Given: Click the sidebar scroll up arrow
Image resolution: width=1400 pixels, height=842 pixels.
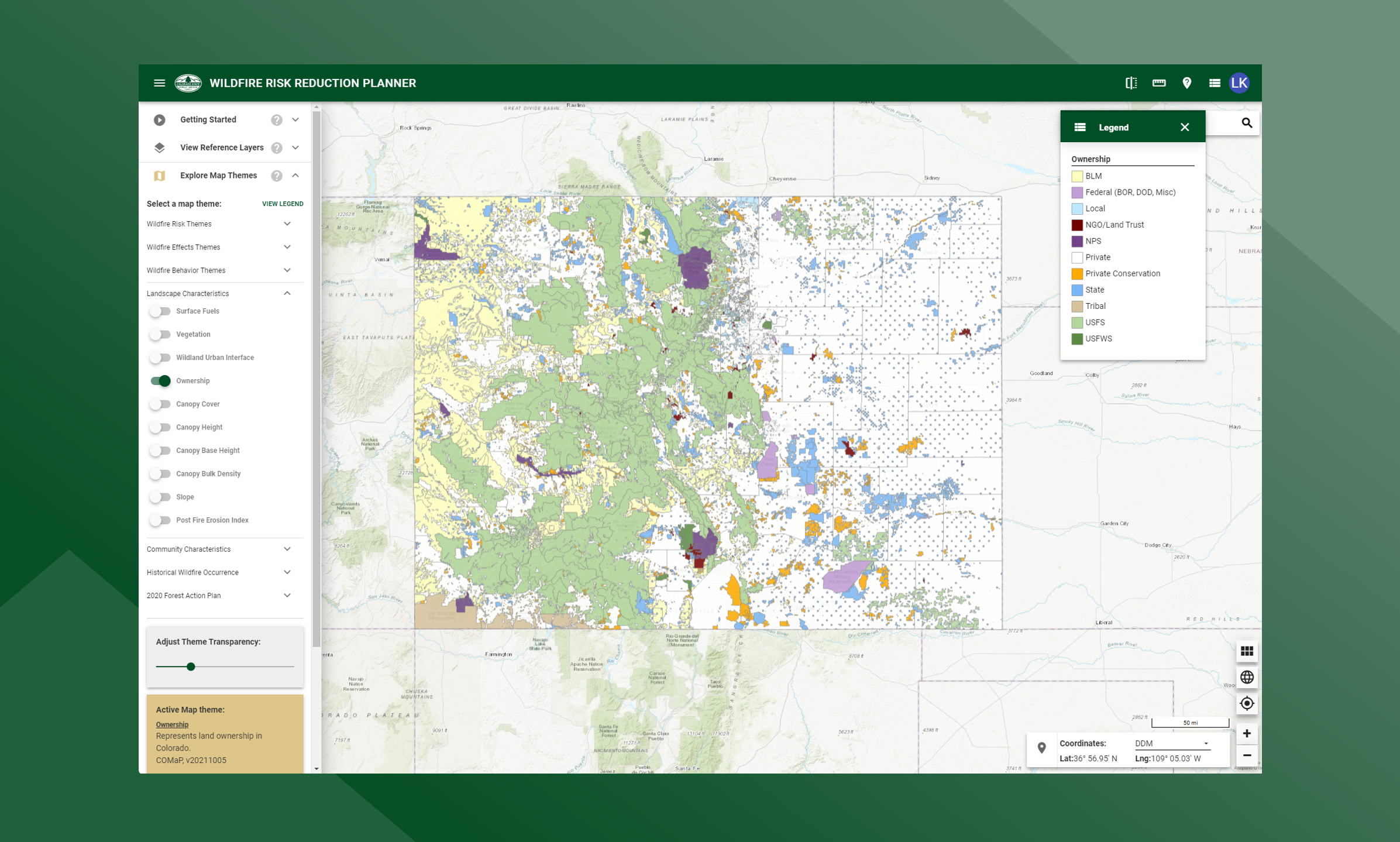Looking at the screenshot, I should 317,107.
